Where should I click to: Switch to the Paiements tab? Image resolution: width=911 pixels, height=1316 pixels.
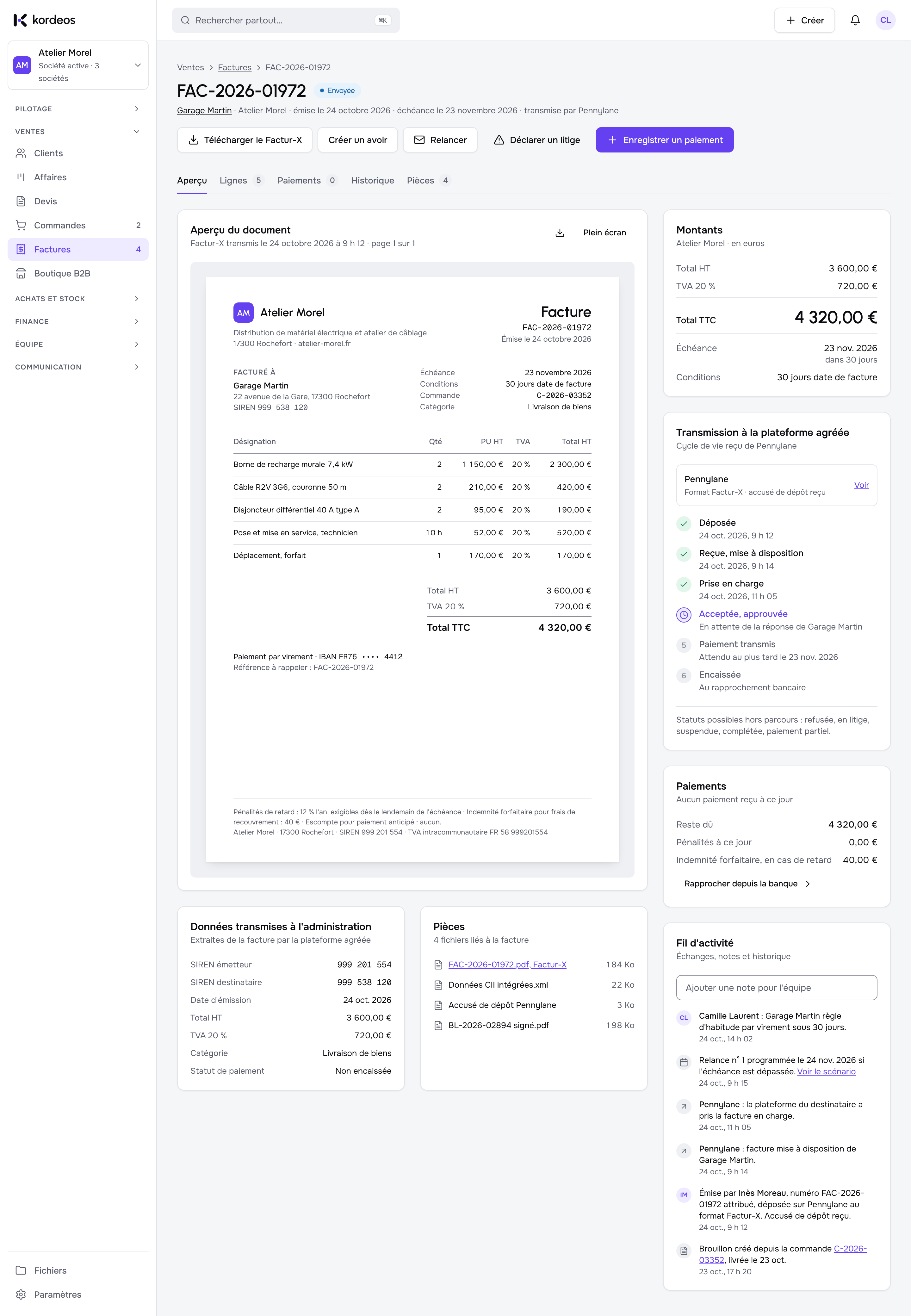[x=307, y=180]
